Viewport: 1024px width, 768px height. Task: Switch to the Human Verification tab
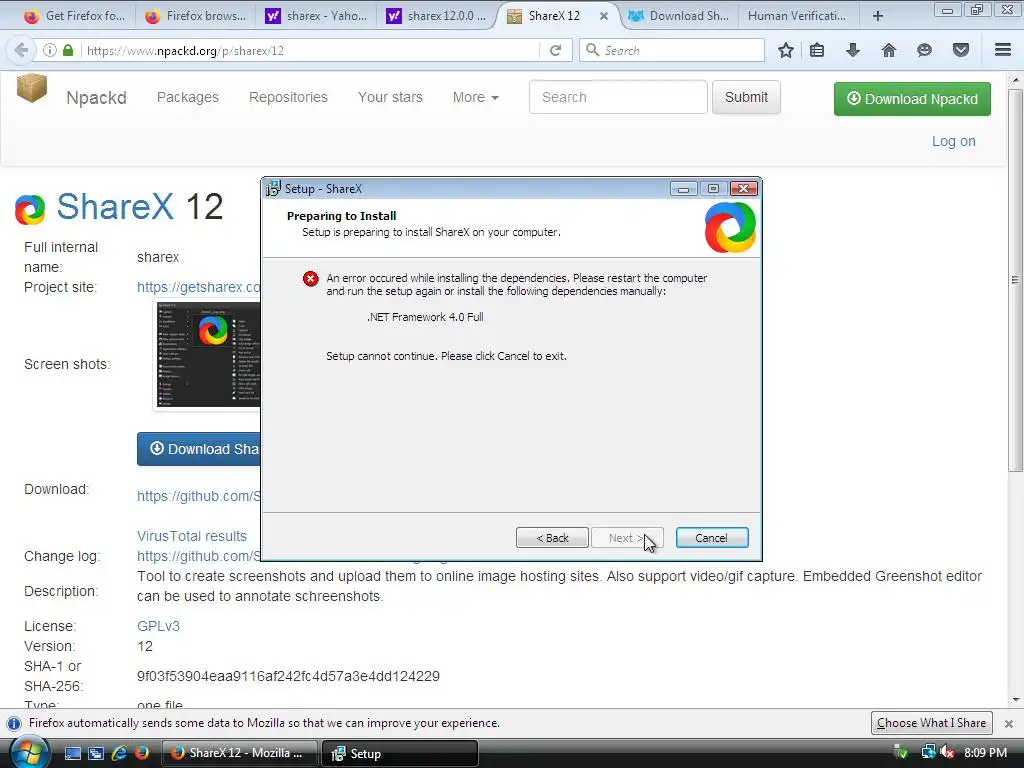click(x=797, y=16)
